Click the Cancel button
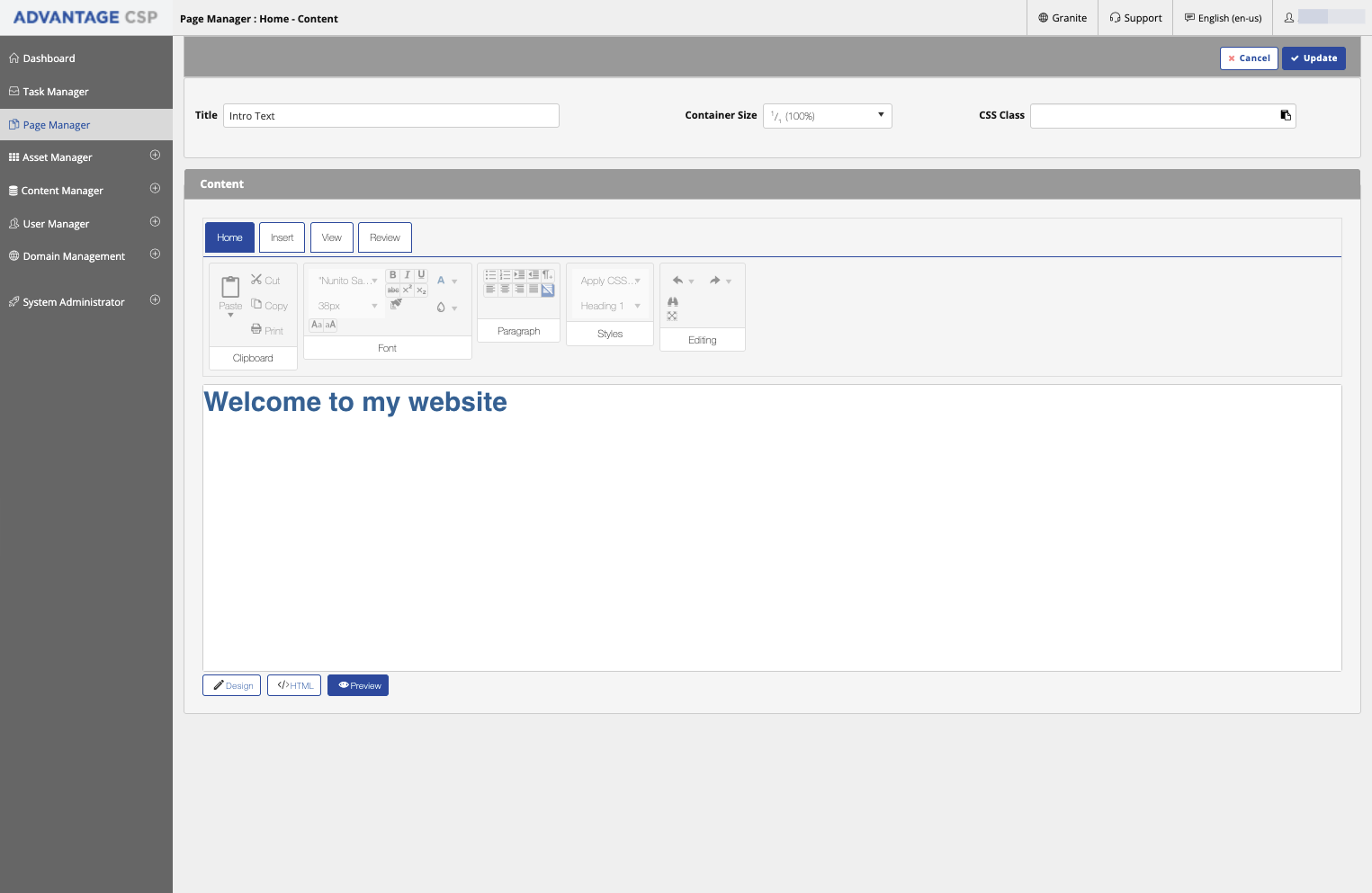Screen dimensions: 1372x893 click(x=1249, y=58)
